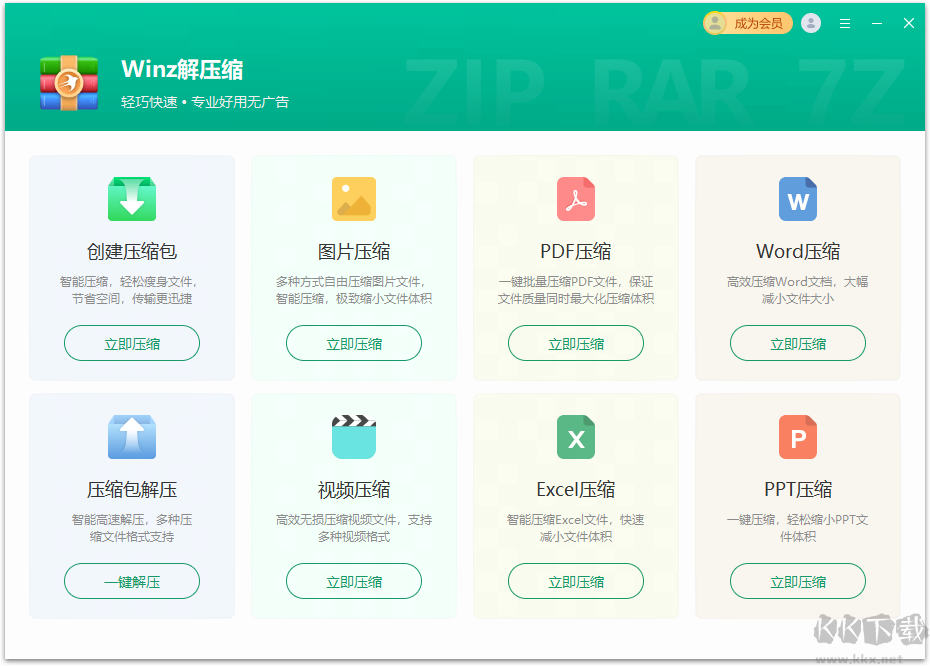Select the 图片压缩 title text

click(354, 251)
